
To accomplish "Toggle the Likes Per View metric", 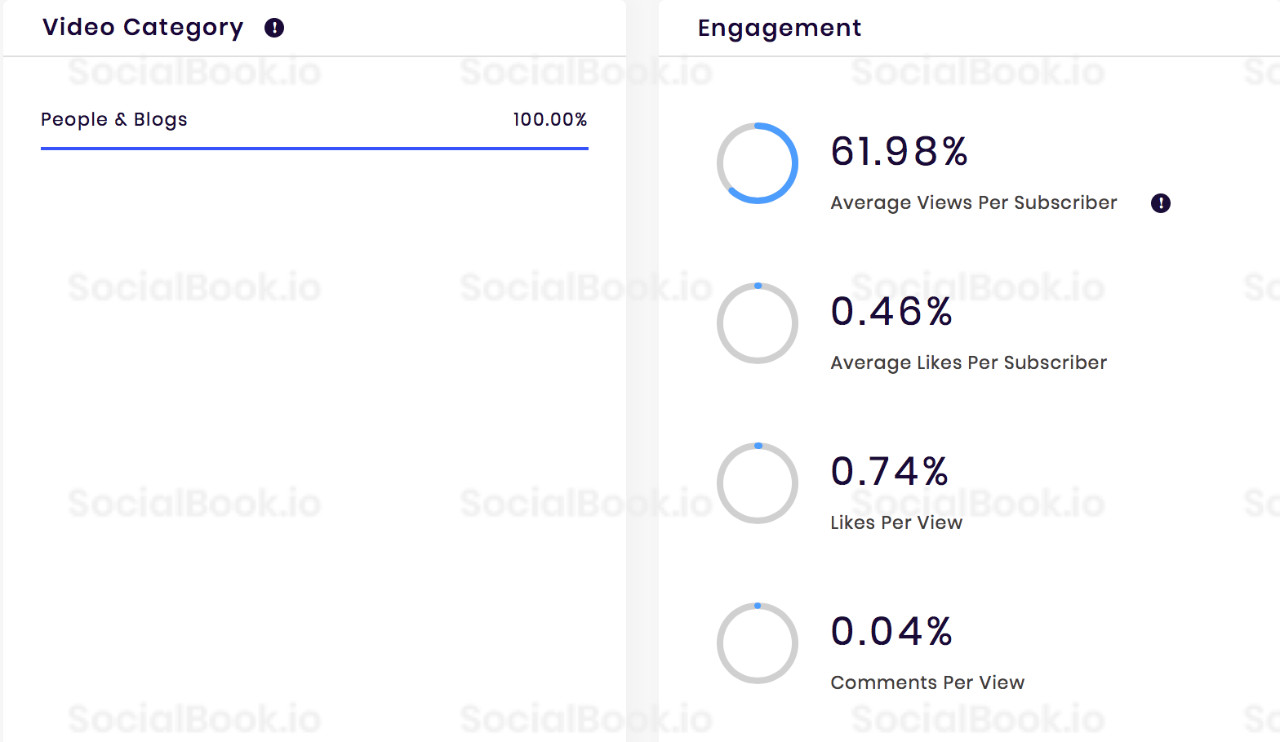I will point(896,522).
